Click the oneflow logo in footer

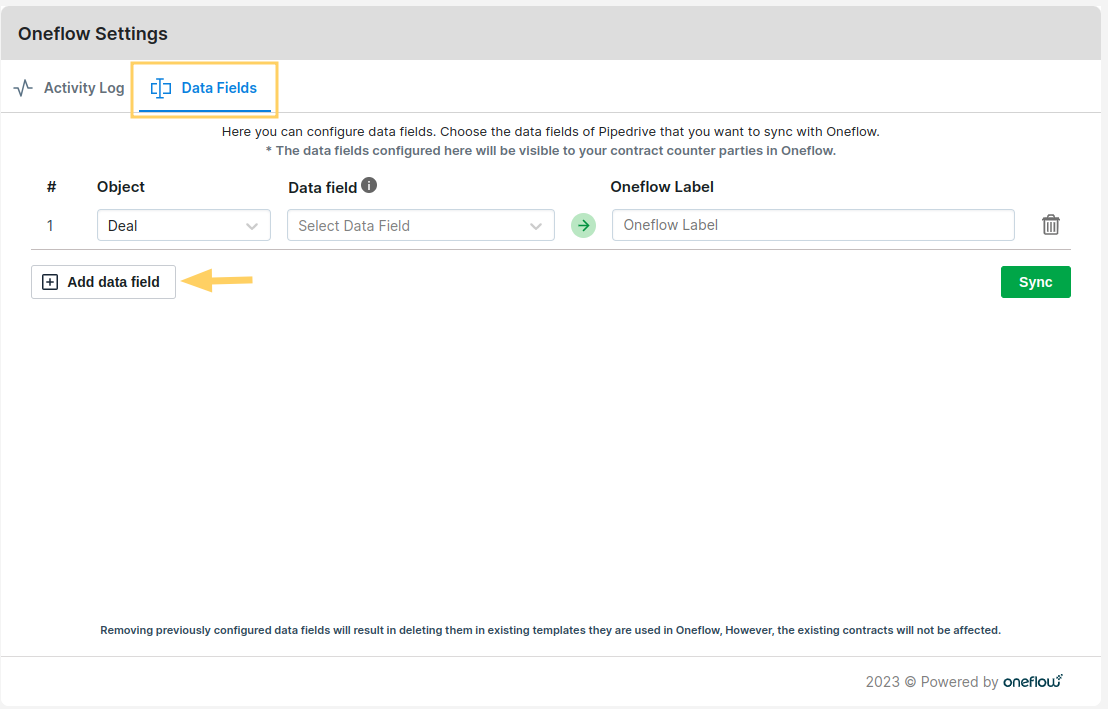click(x=1033, y=681)
